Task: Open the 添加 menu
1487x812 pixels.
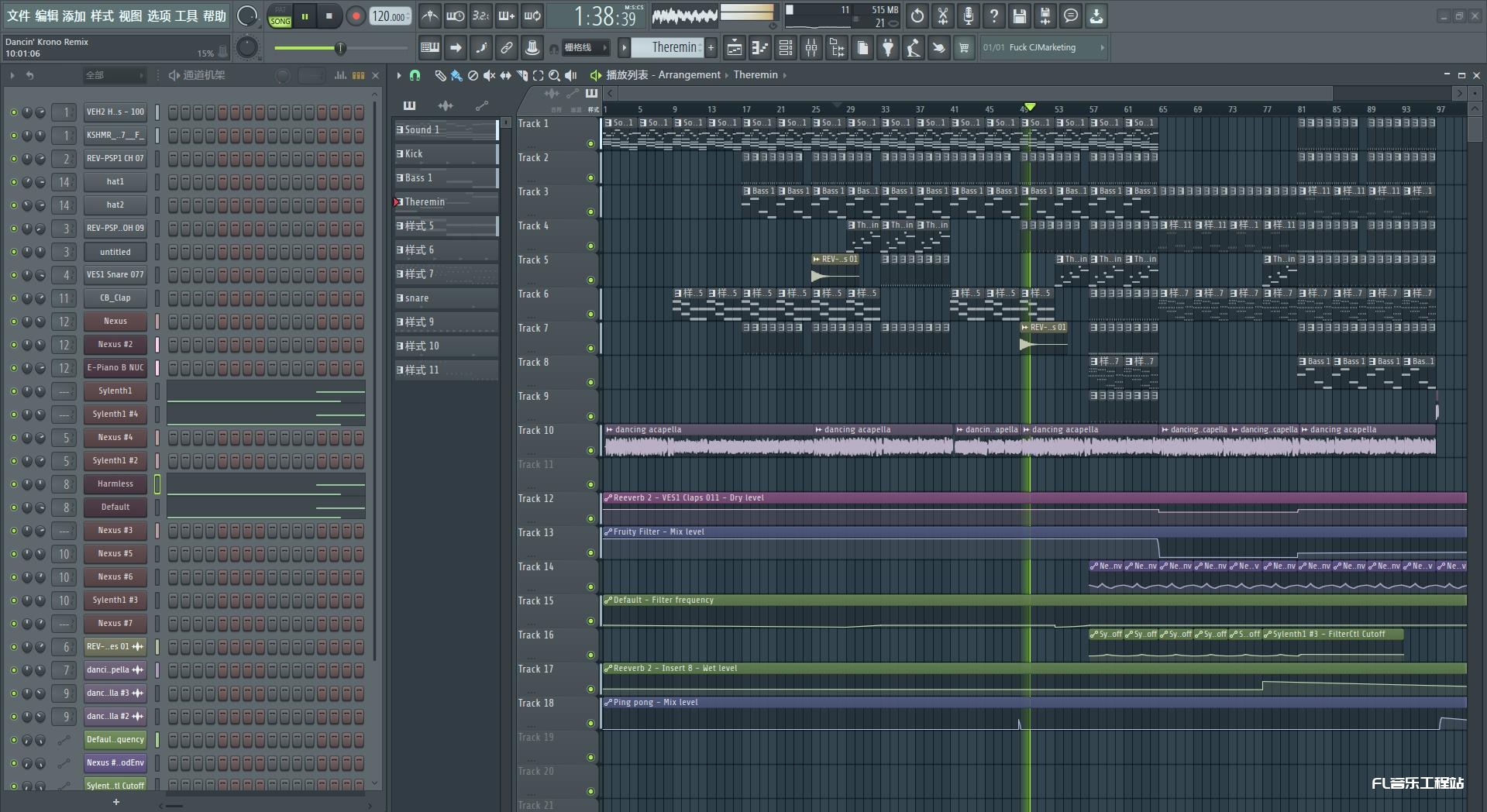Action: (74, 15)
